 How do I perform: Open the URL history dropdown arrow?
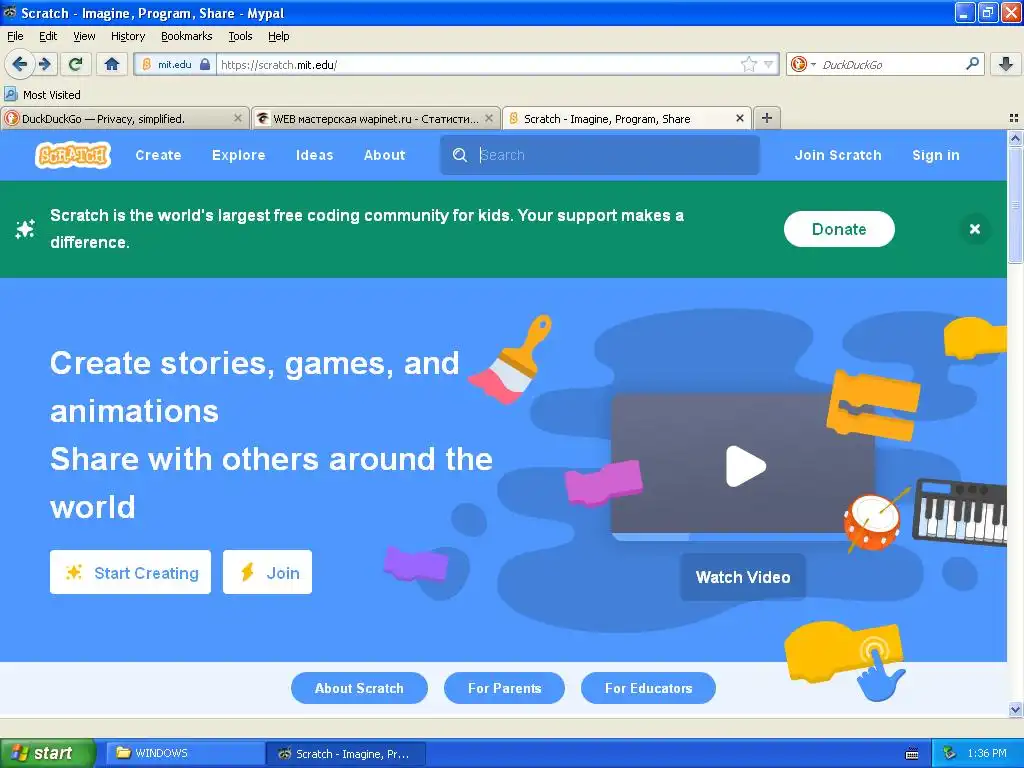769,64
